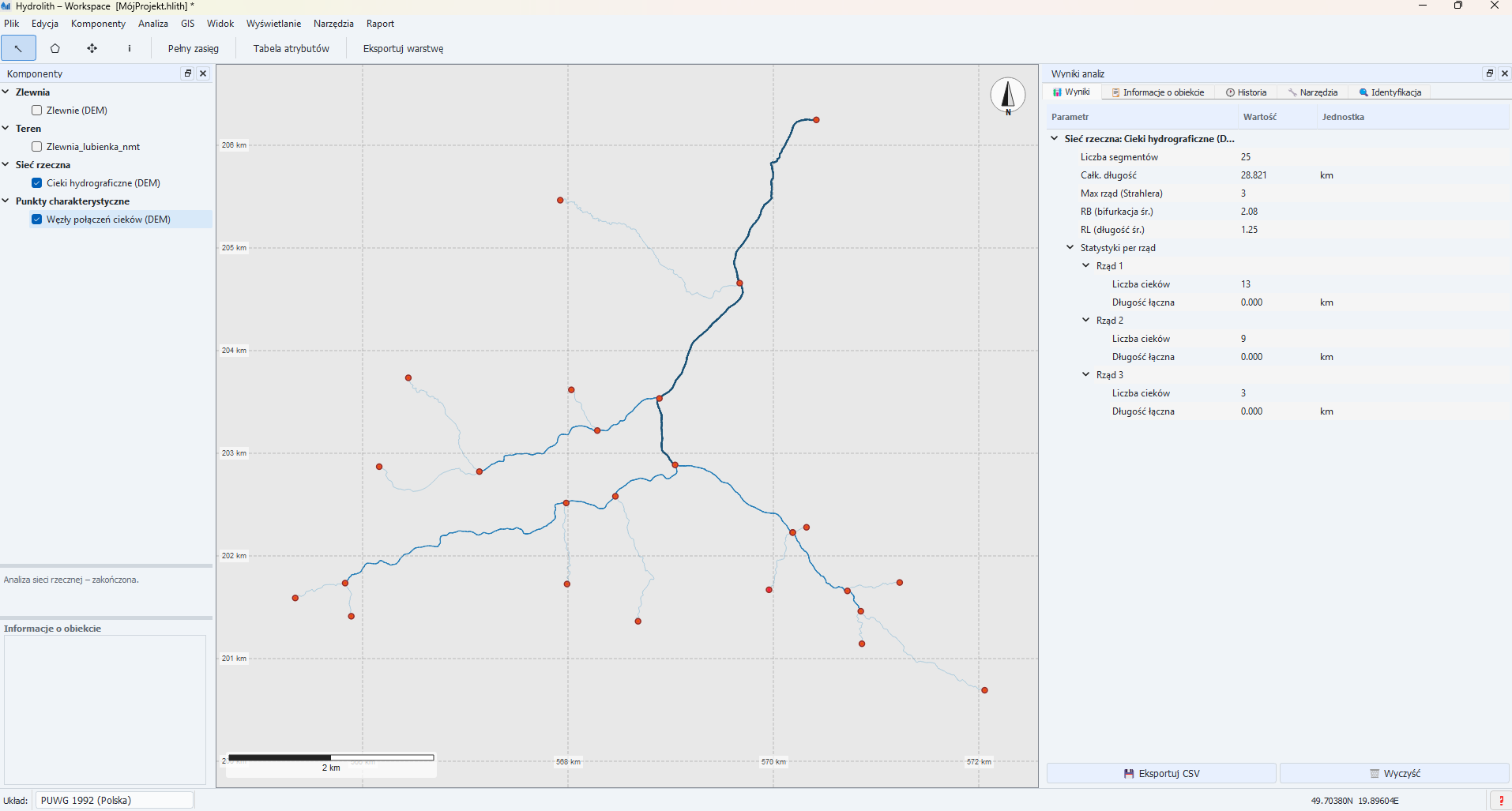Collapse the Rząd 3 results node
The width and height of the screenshot is (1512, 811).
1086,374
